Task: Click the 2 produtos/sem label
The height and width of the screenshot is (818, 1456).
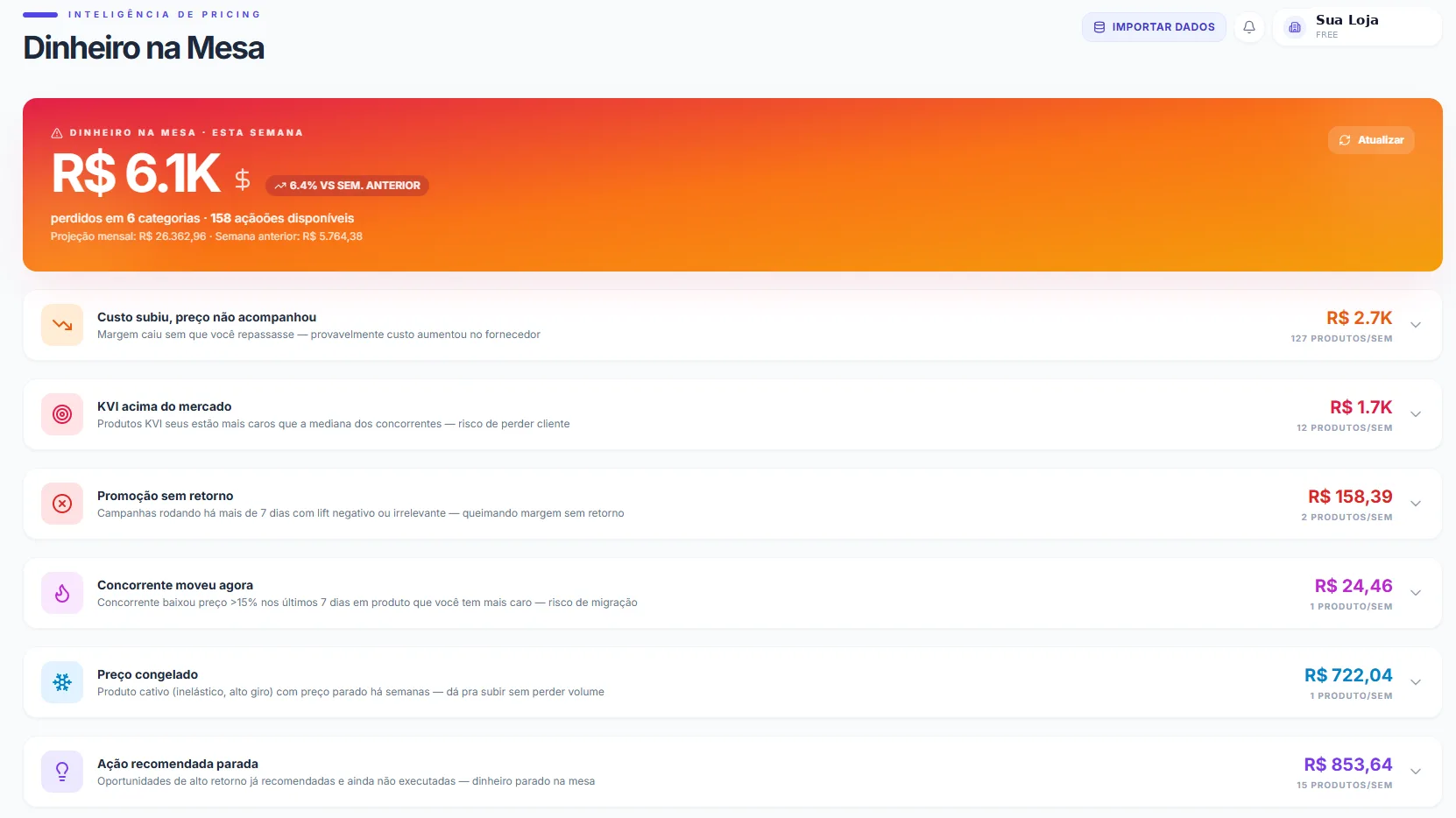Action: [x=1346, y=518]
